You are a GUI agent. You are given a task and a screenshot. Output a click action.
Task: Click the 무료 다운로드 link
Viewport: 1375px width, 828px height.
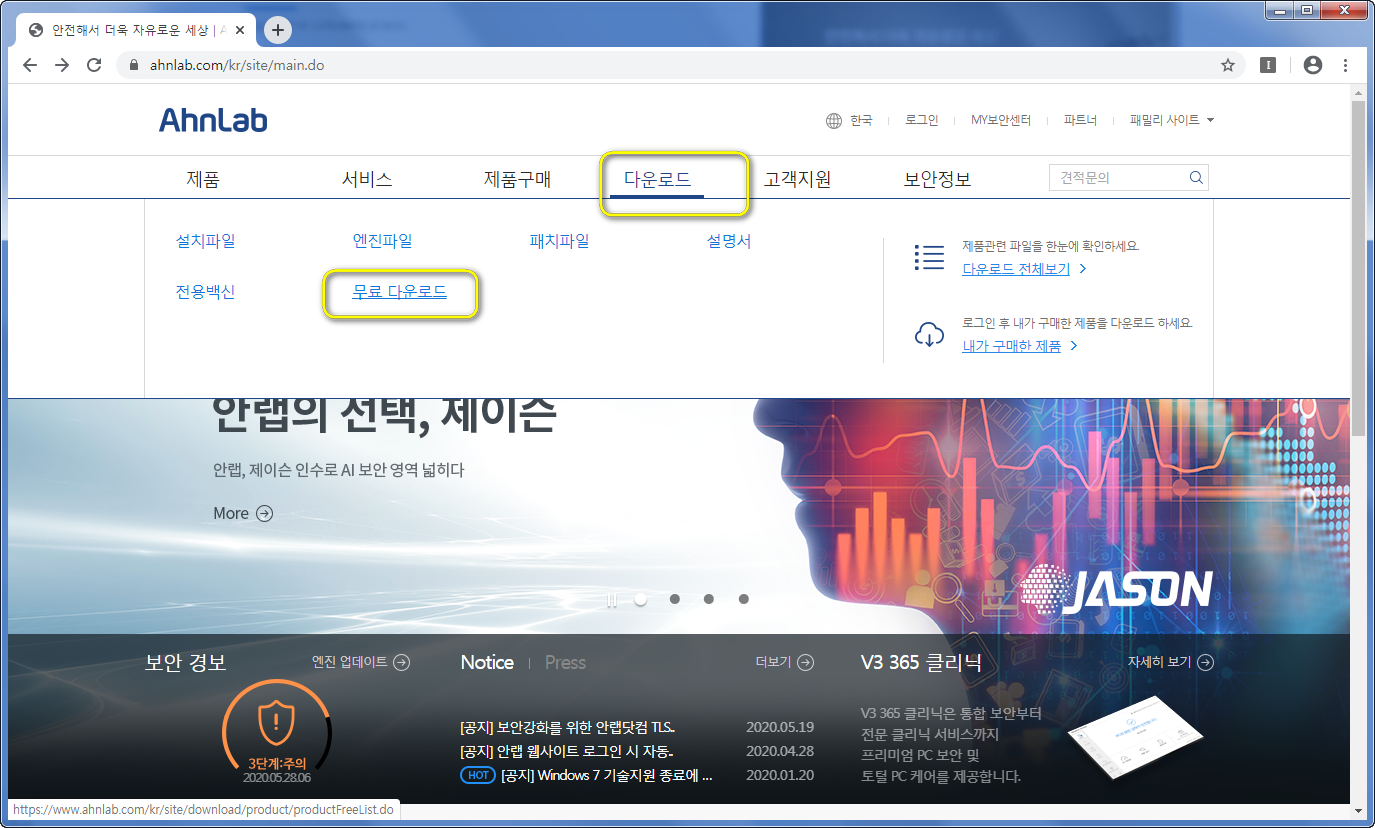tap(399, 292)
